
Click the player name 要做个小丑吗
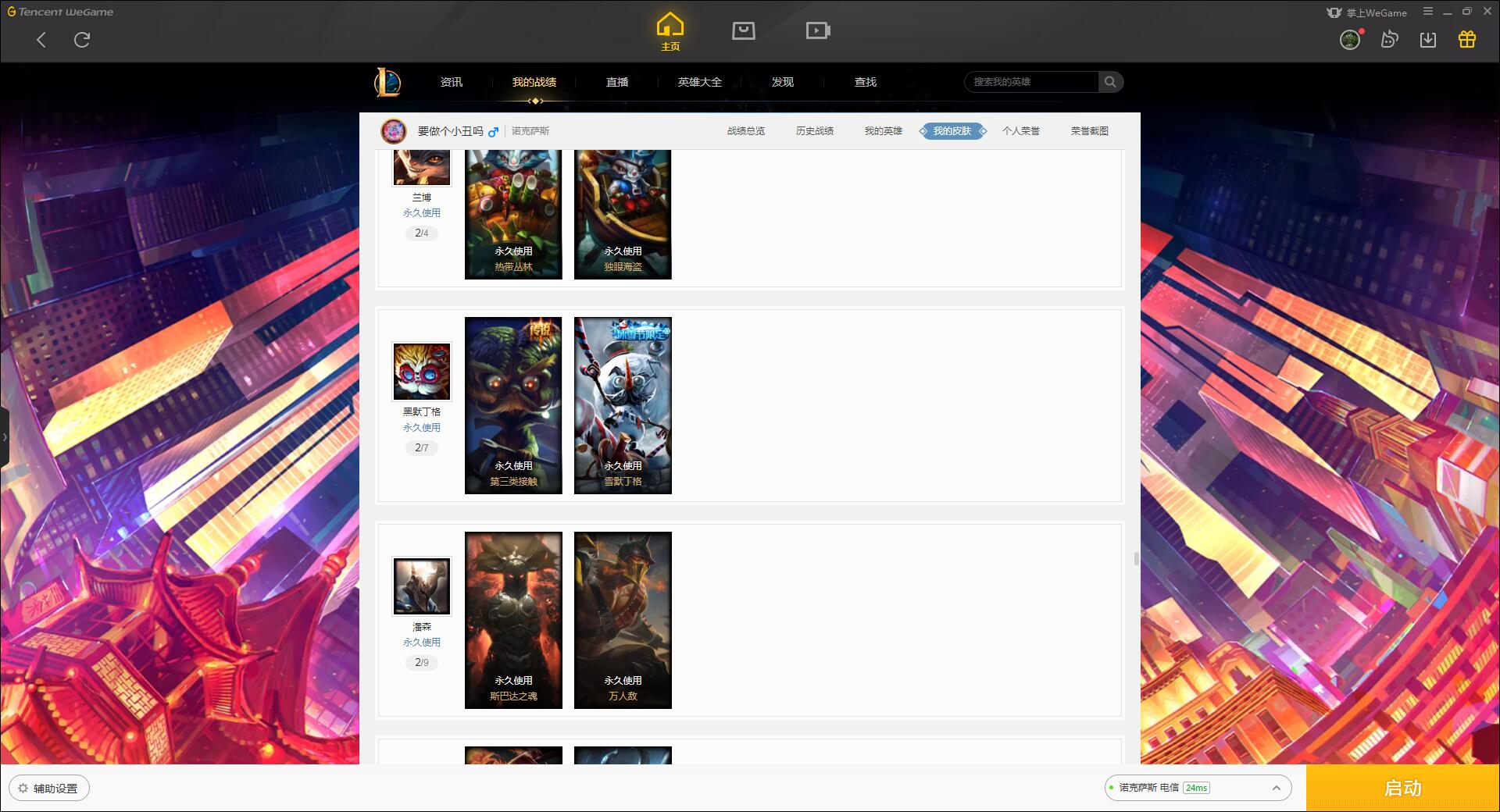tap(451, 131)
